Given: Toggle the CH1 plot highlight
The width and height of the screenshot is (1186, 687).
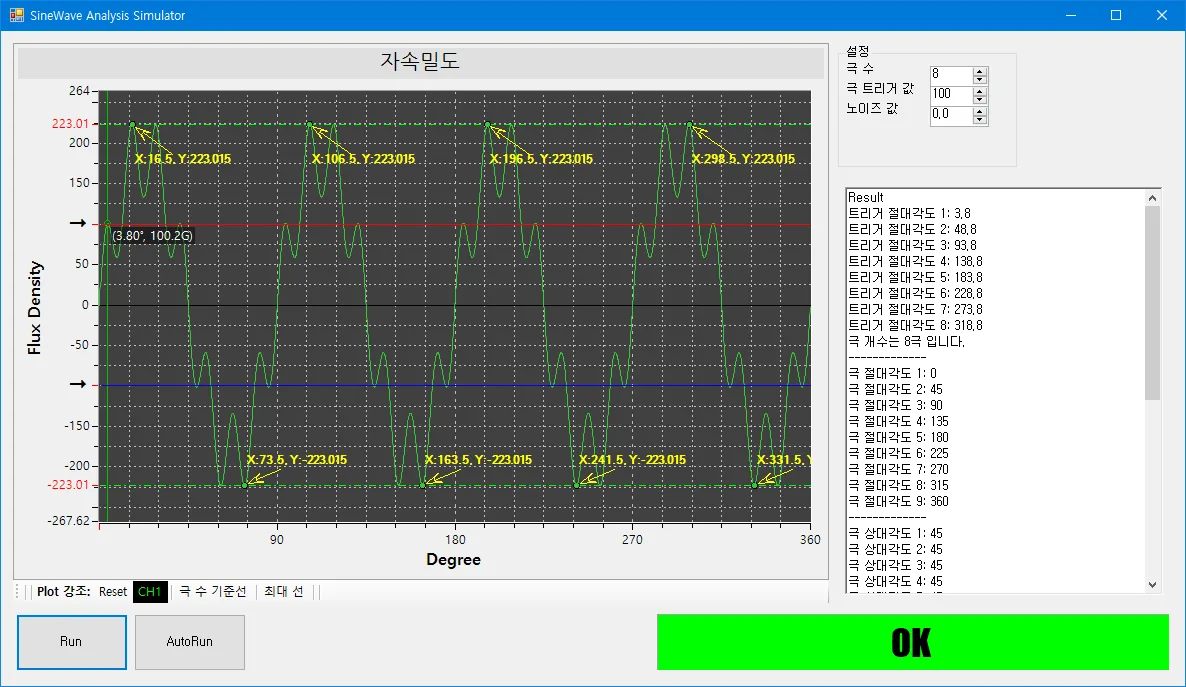Looking at the screenshot, I should 150,592.
